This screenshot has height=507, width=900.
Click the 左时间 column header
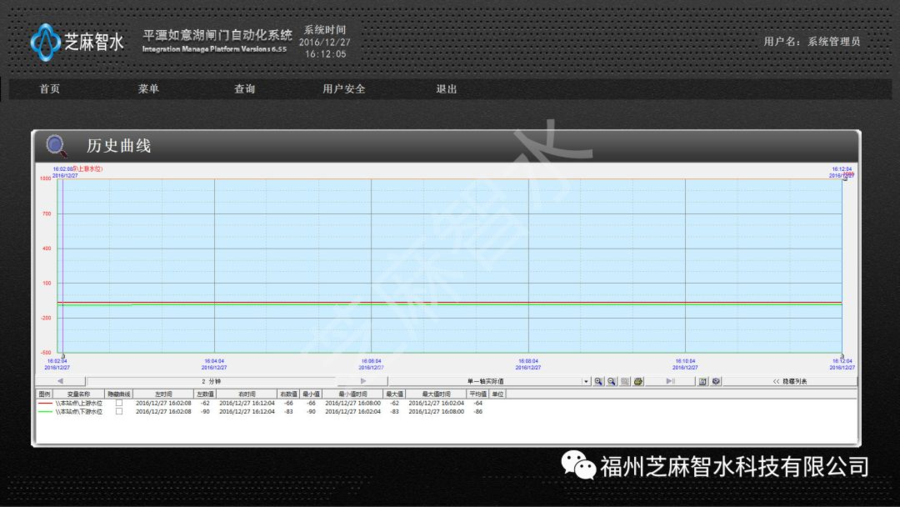(163, 394)
